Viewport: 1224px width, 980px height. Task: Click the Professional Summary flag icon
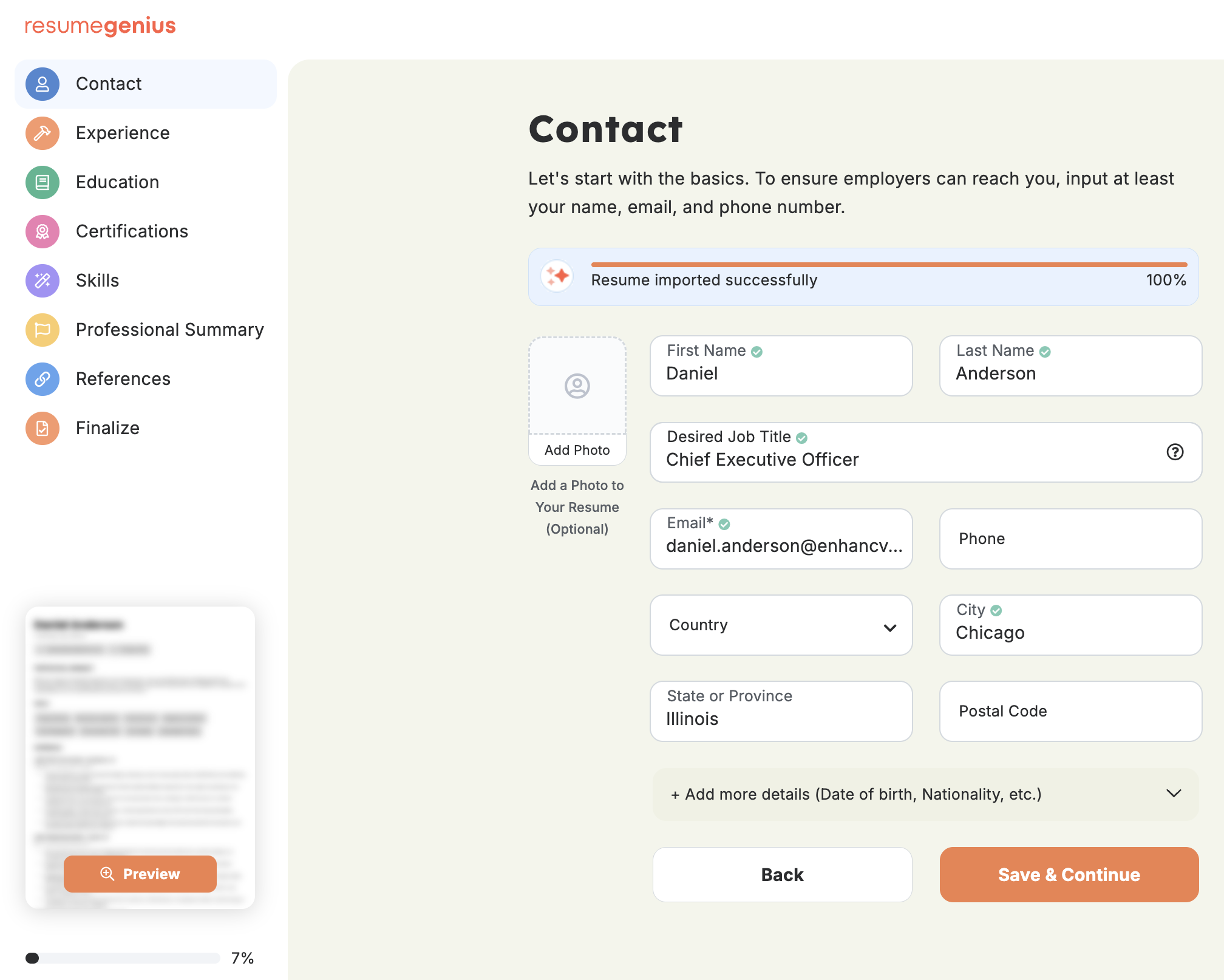pos(42,330)
